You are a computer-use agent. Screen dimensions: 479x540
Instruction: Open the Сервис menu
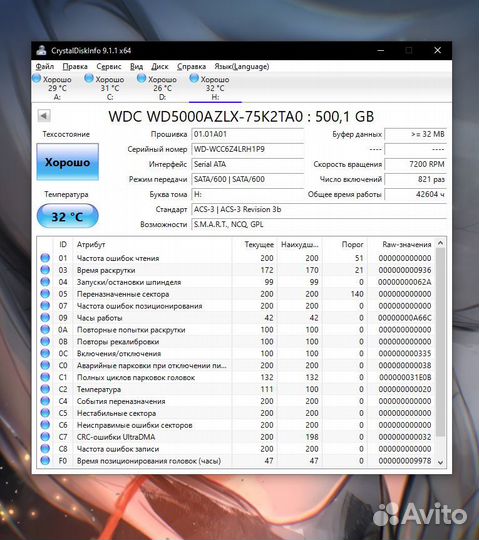pos(108,66)
